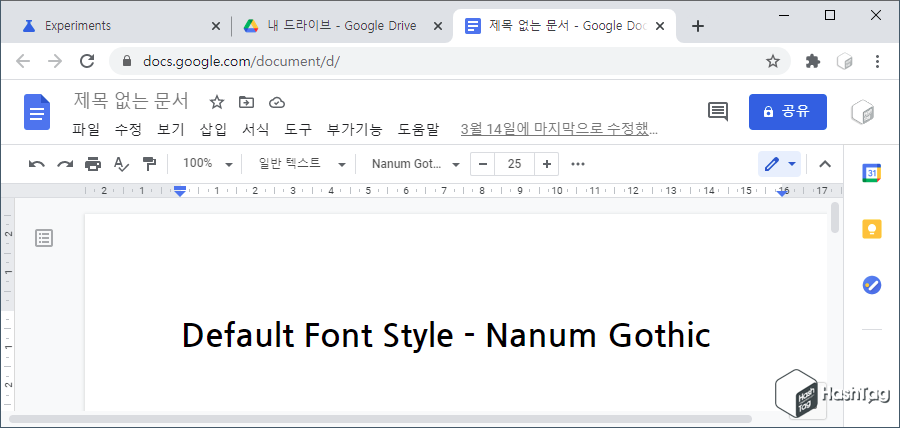Decrease font size with minus button
Viewport: 900px width, 428px height.
(483, 164)
